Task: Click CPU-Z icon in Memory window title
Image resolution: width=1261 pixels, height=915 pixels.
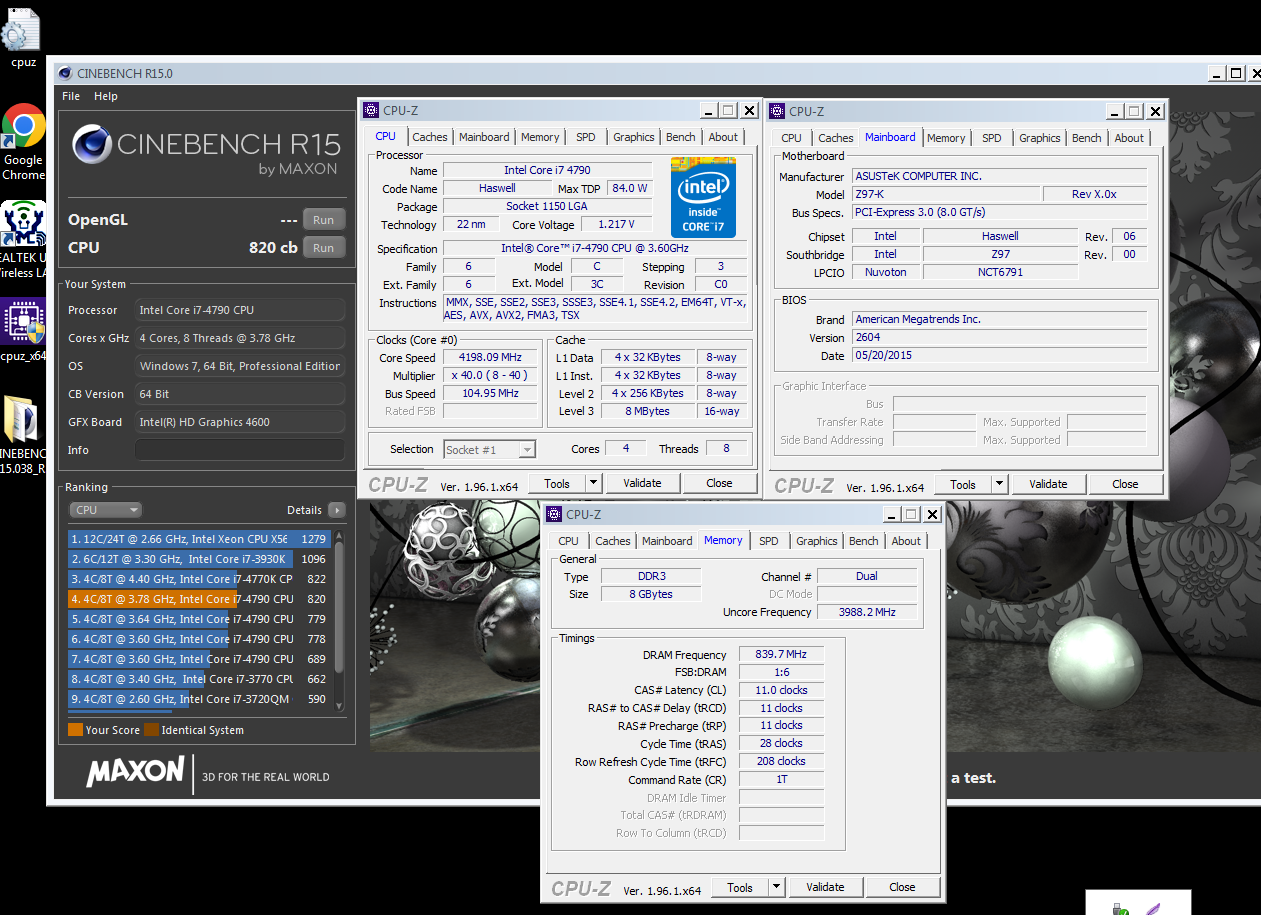Action: tap(554, 515)
